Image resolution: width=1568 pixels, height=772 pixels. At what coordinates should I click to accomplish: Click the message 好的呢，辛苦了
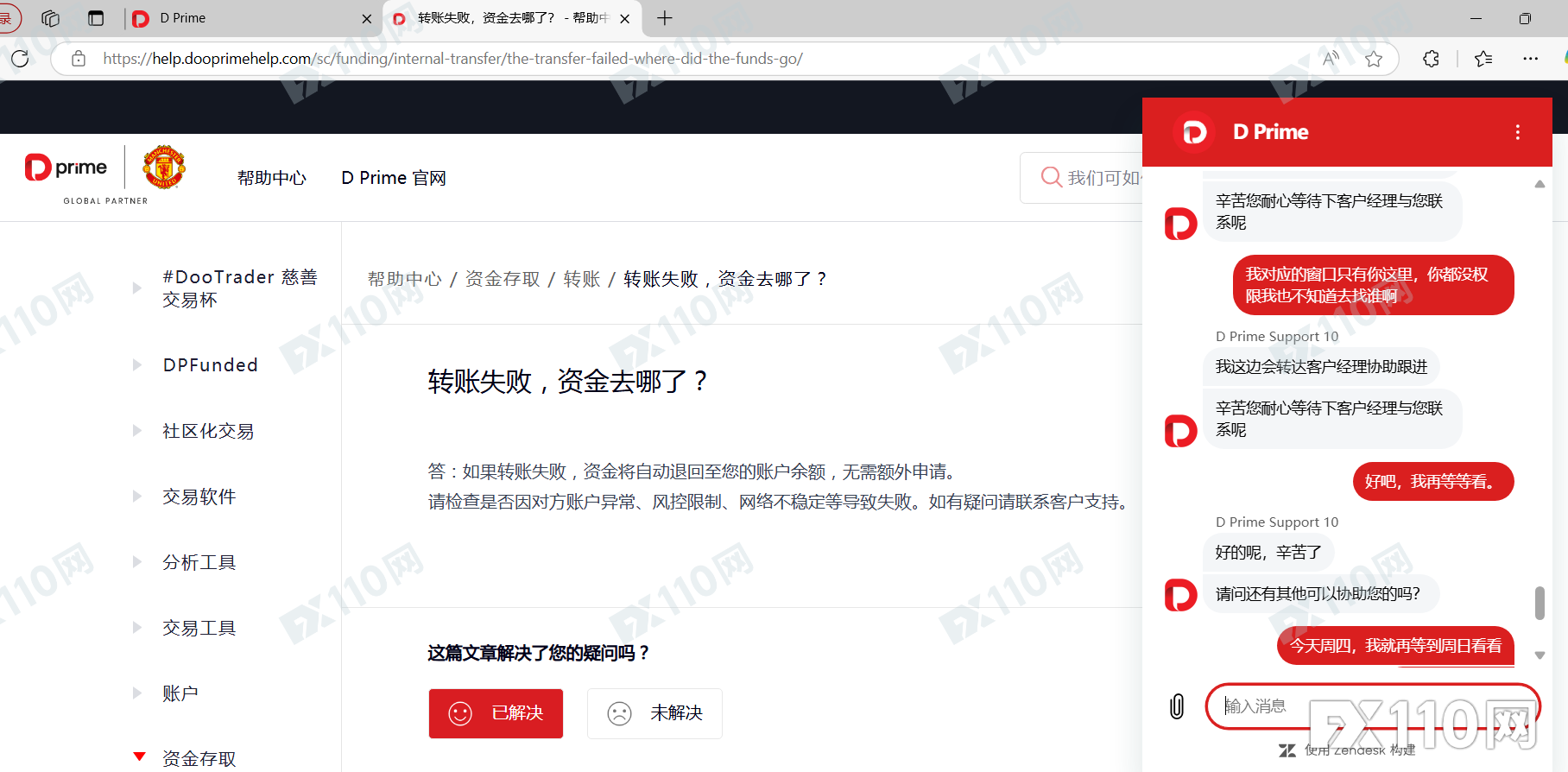[x=1268, y=553]
